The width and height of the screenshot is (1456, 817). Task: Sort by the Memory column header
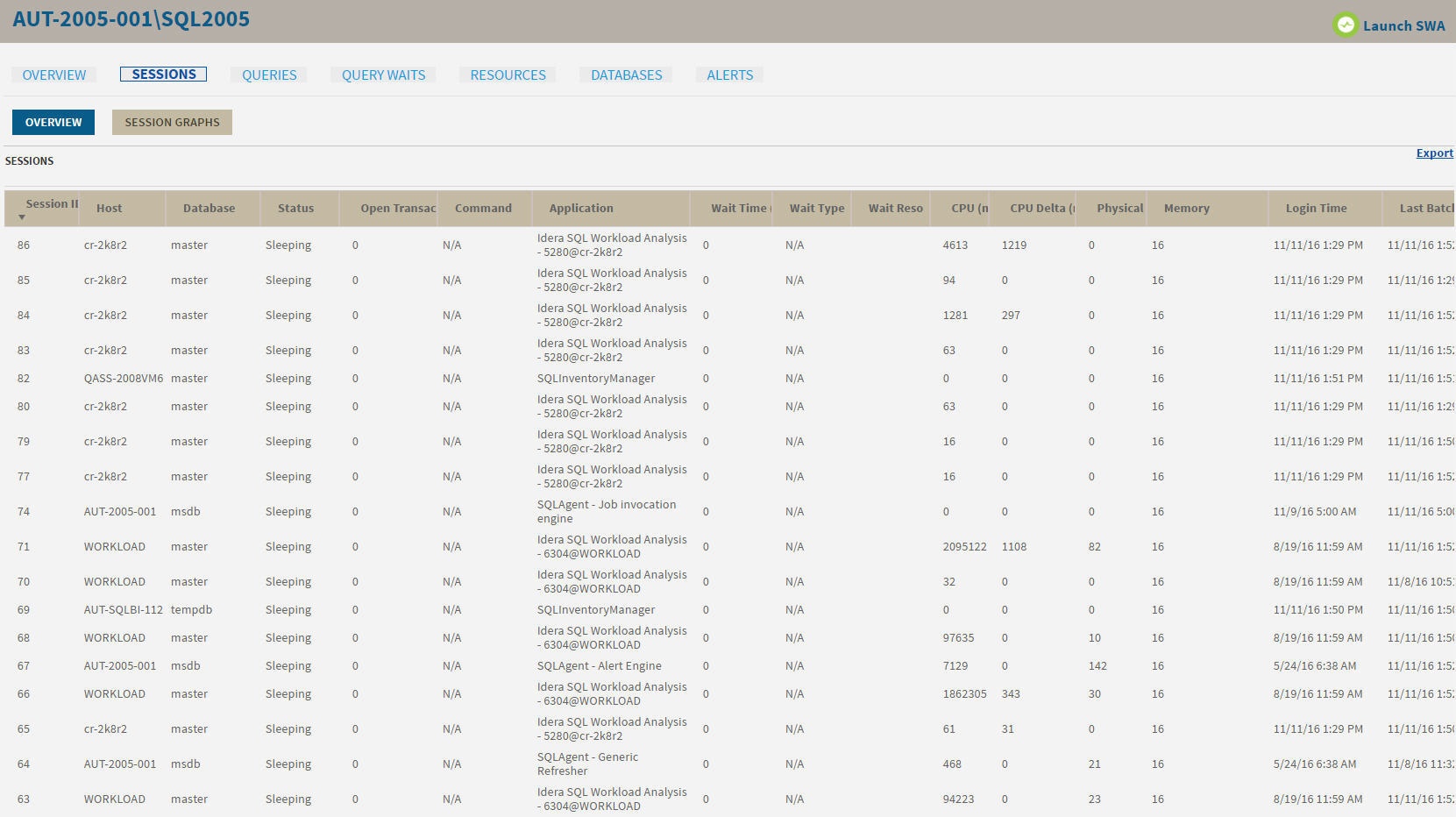[x=1186, y=209]
